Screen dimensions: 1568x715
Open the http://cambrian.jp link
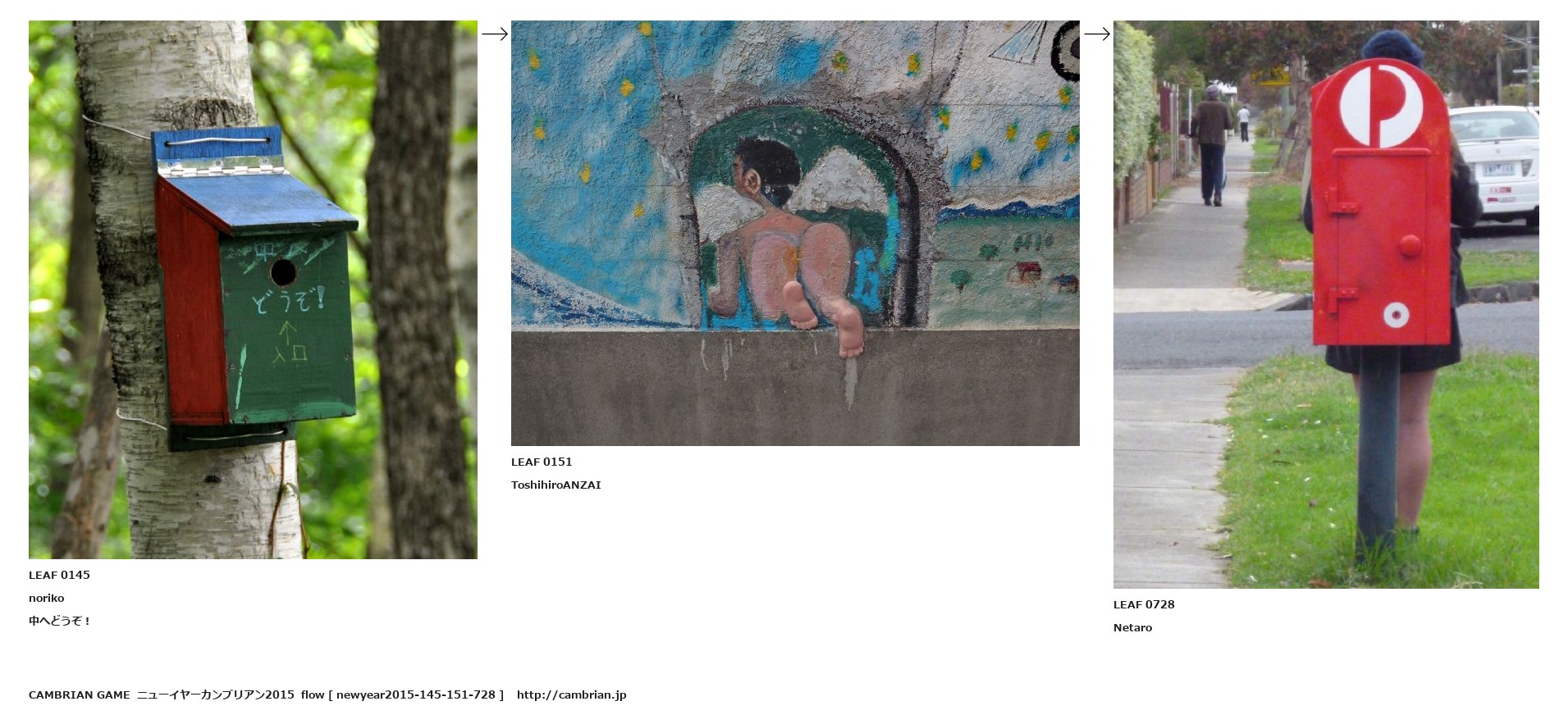[571, 695]
